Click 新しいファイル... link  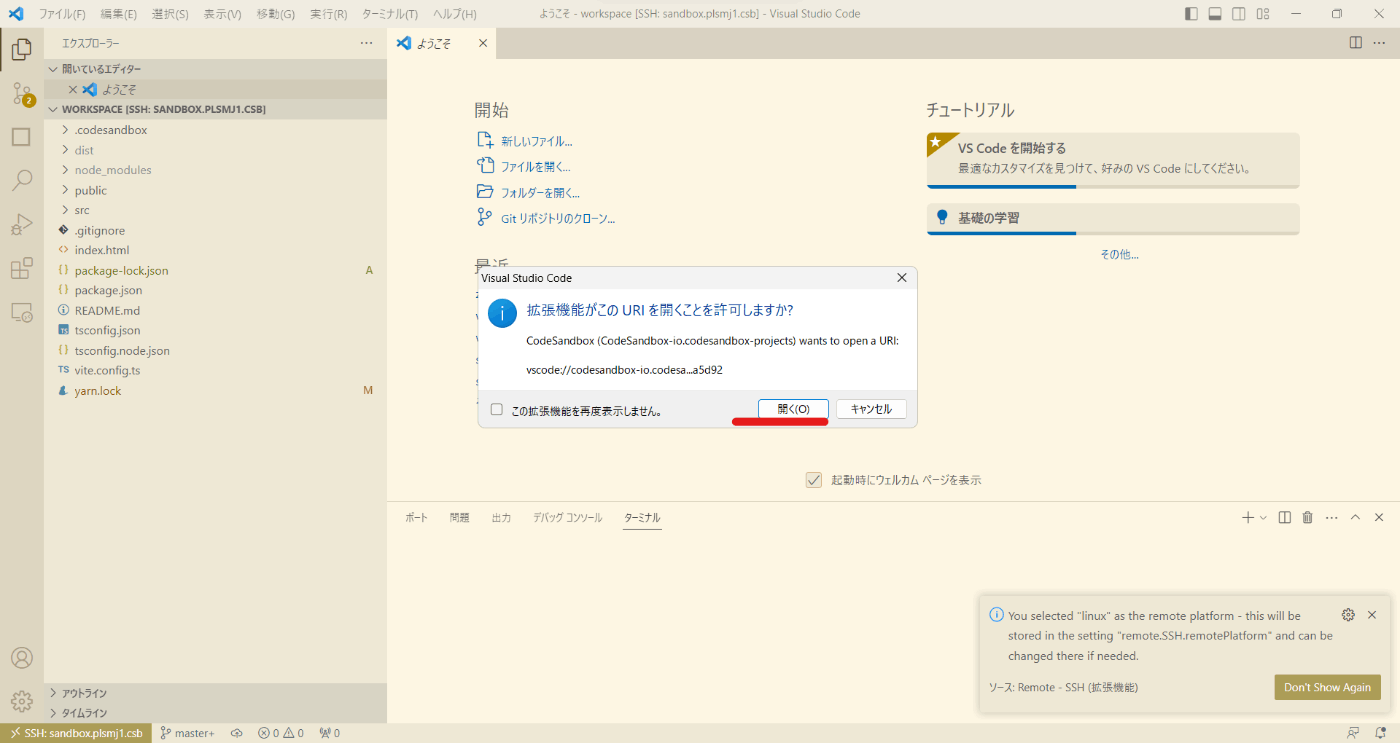coord(536,141)
